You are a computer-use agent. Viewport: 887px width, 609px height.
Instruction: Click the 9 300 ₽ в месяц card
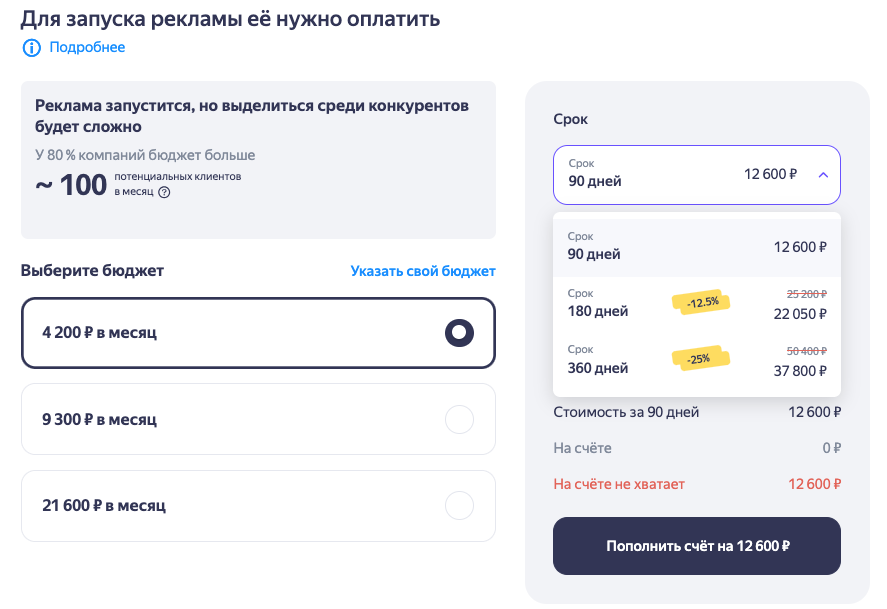coord(259,419)
